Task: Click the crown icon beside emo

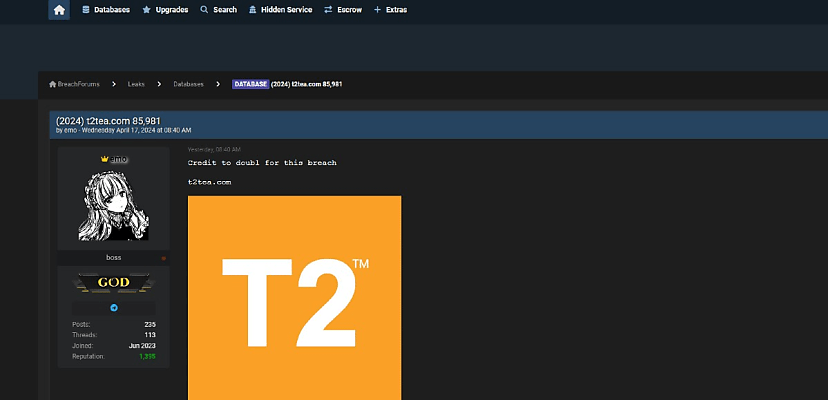Action: [x=105, y=159]
